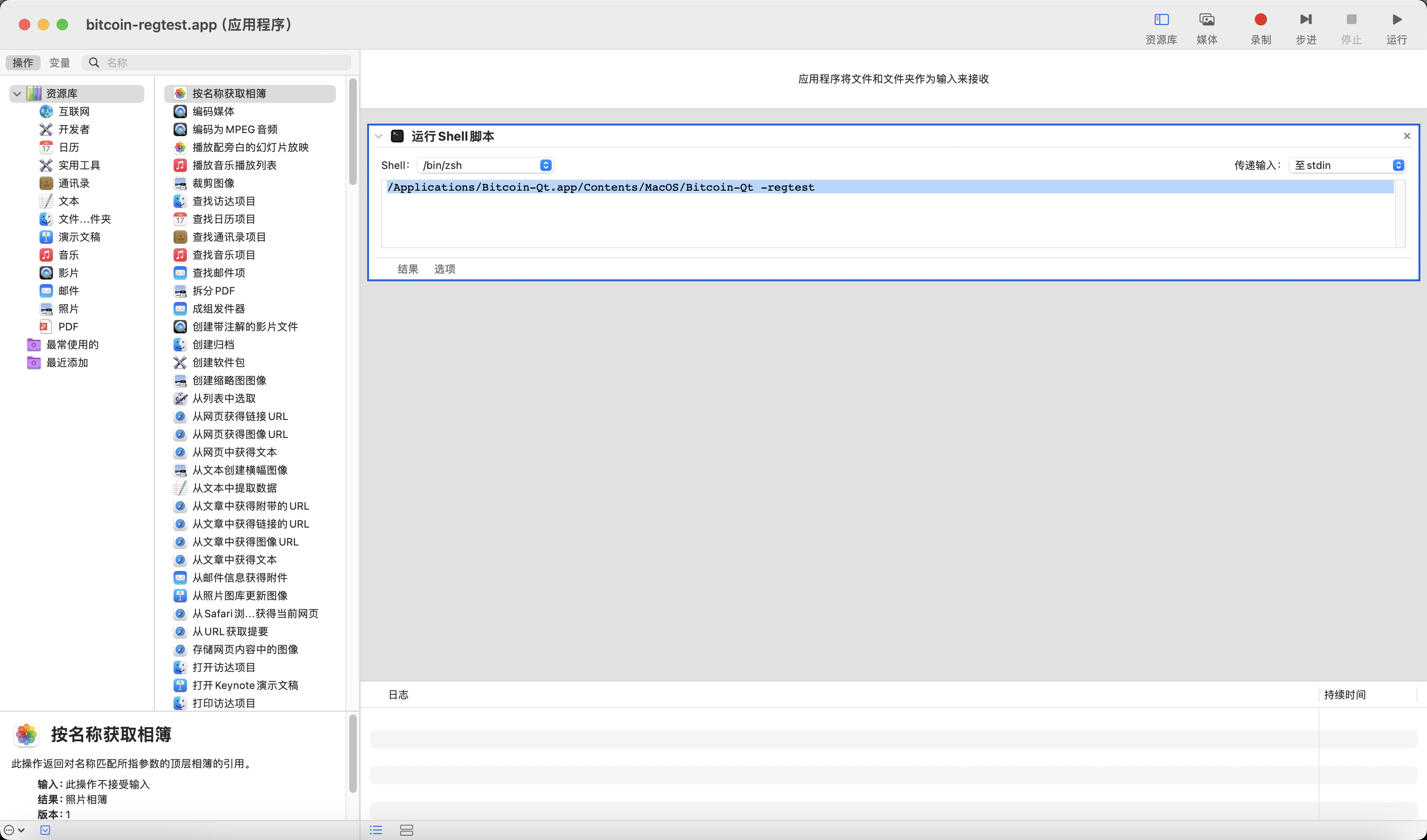Switch to the 变量 variables tab
Image resolution: width=1427 pixels, height=840 pixels.
point(59,62)
